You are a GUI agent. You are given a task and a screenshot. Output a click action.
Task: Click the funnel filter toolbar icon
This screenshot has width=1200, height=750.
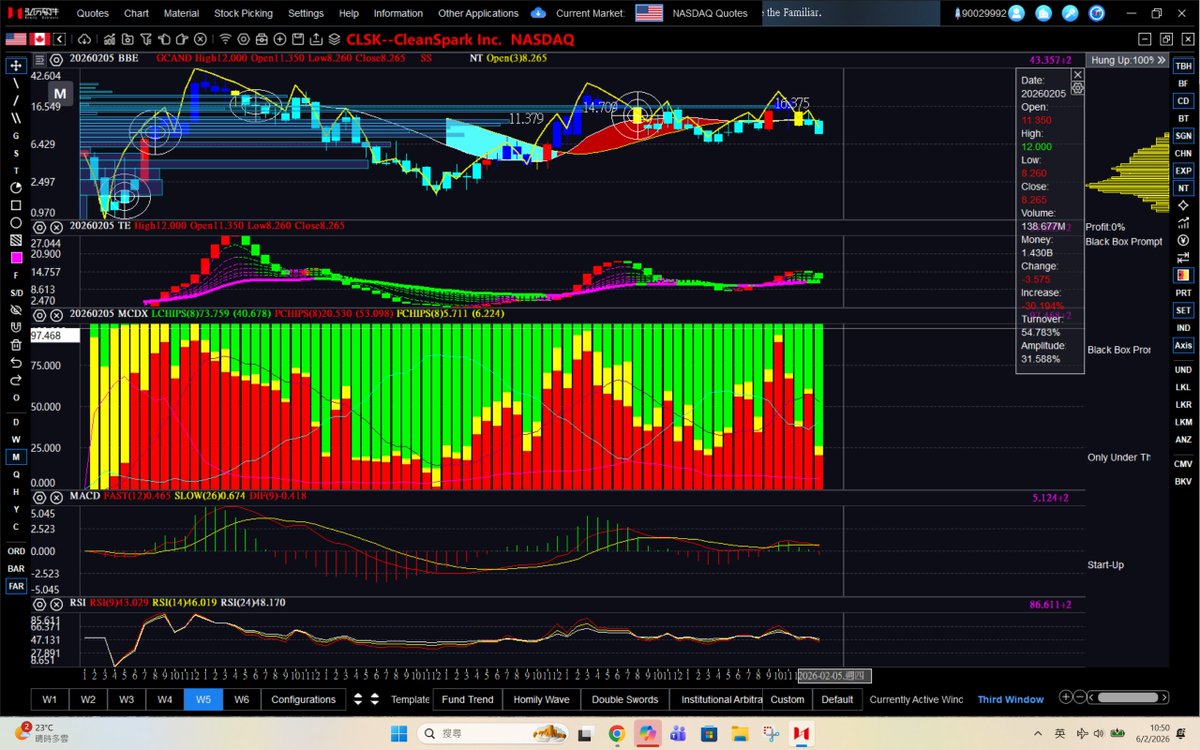(145, 39)
